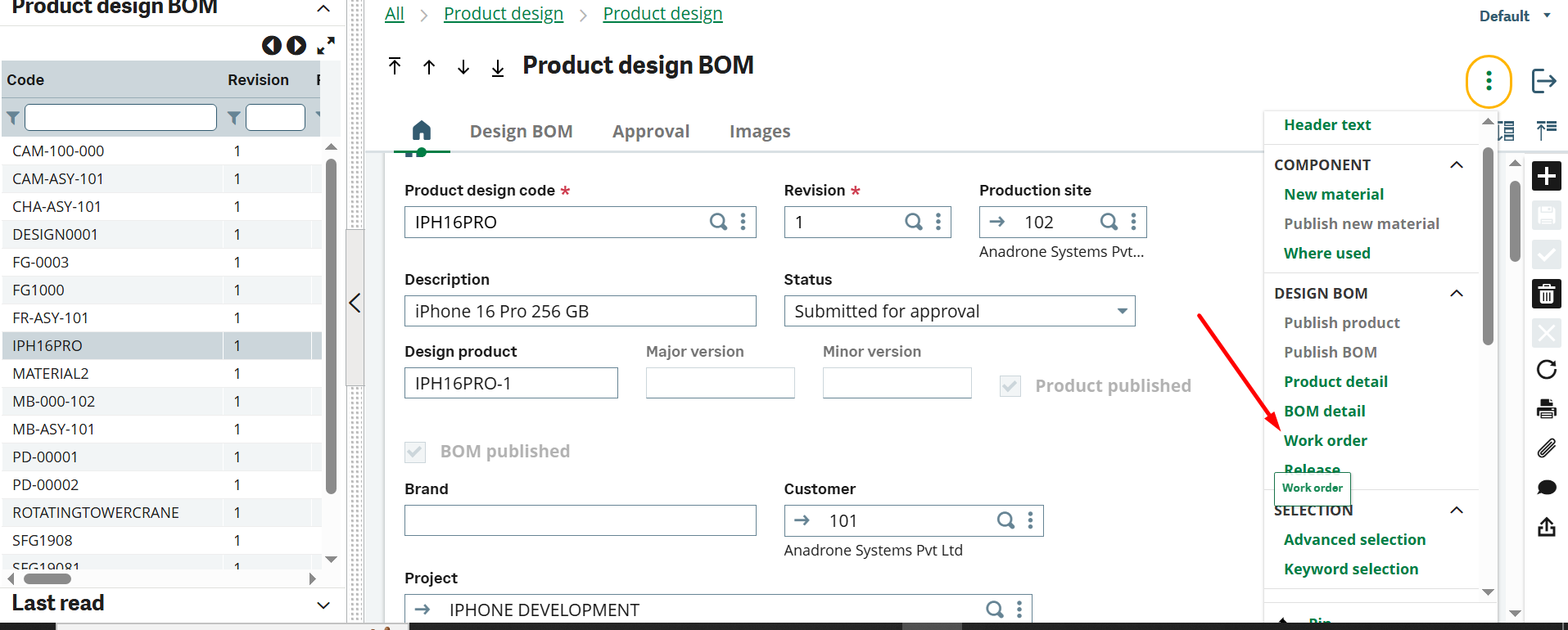Go to next record down arrow
The image size is (1568, 630).
[x=463, y=67]
